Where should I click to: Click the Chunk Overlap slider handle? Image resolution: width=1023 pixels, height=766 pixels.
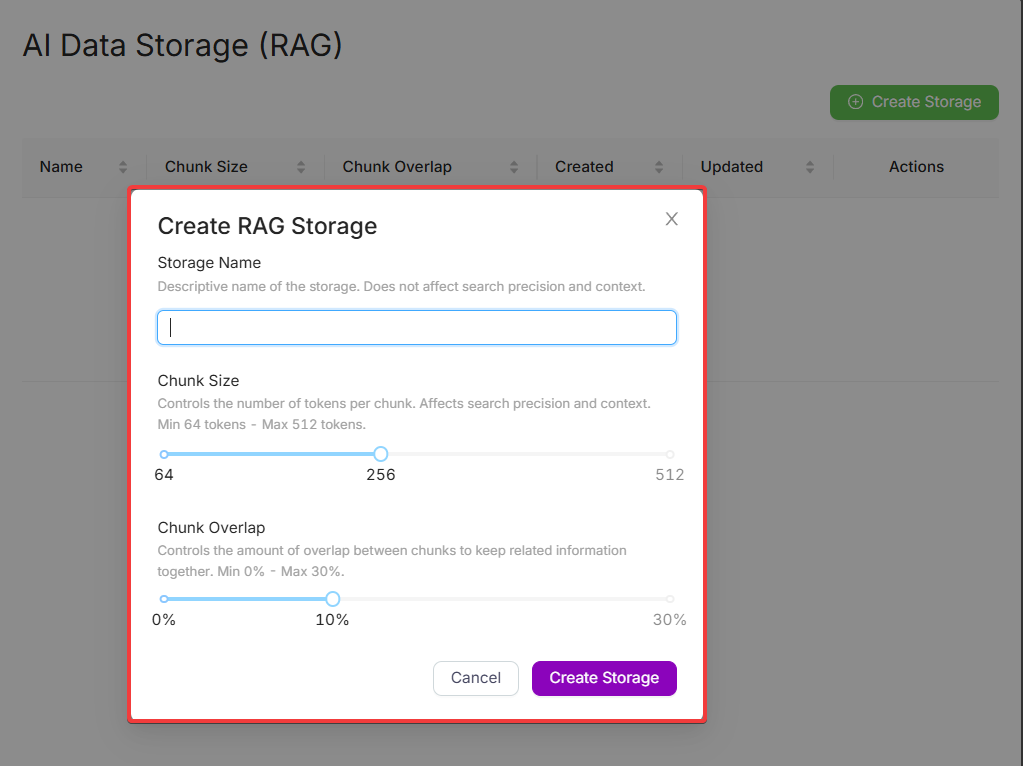coord(332,599)
